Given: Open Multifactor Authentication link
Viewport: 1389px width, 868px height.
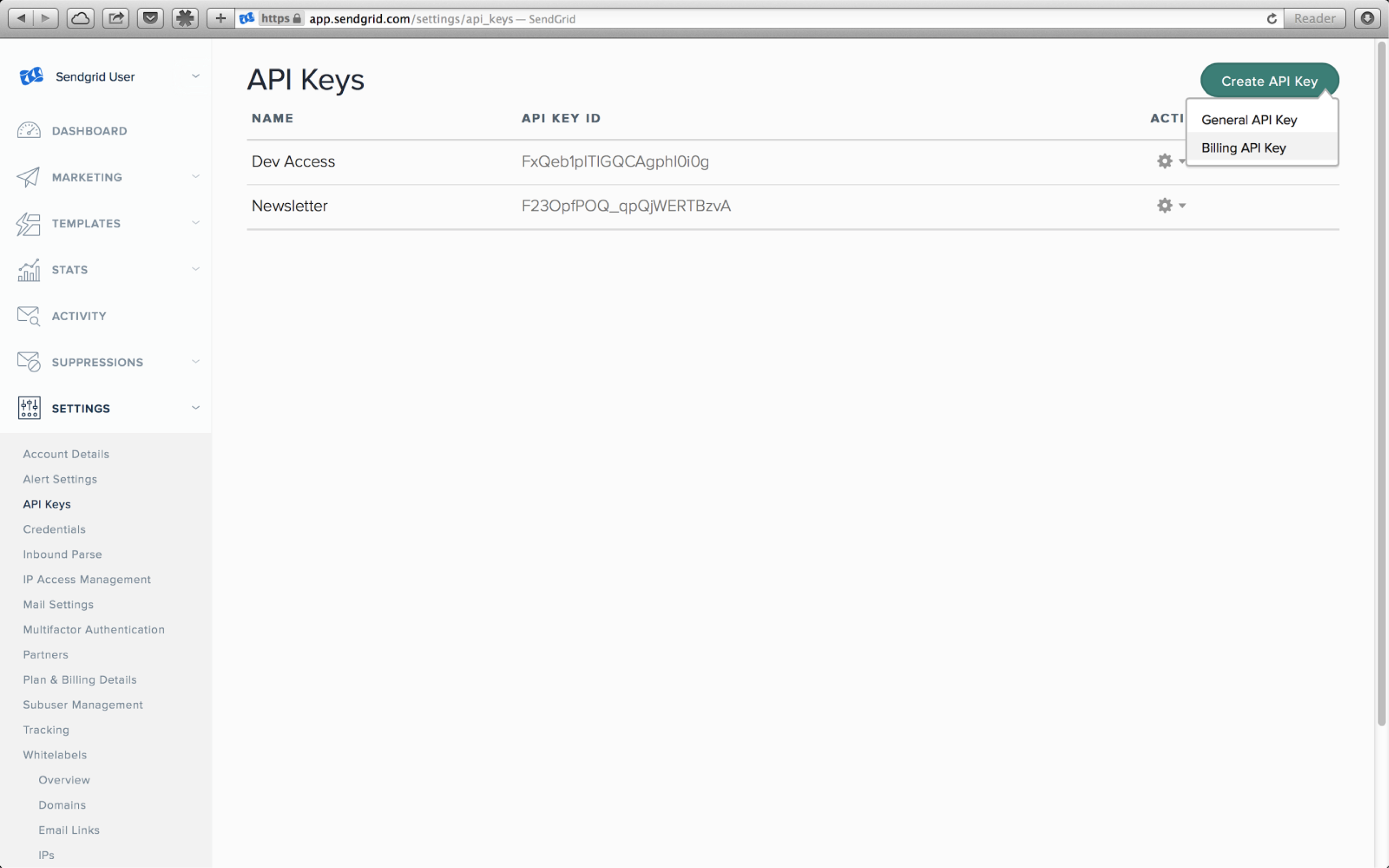Looking at the screenshot, I should tap(94, 629).
